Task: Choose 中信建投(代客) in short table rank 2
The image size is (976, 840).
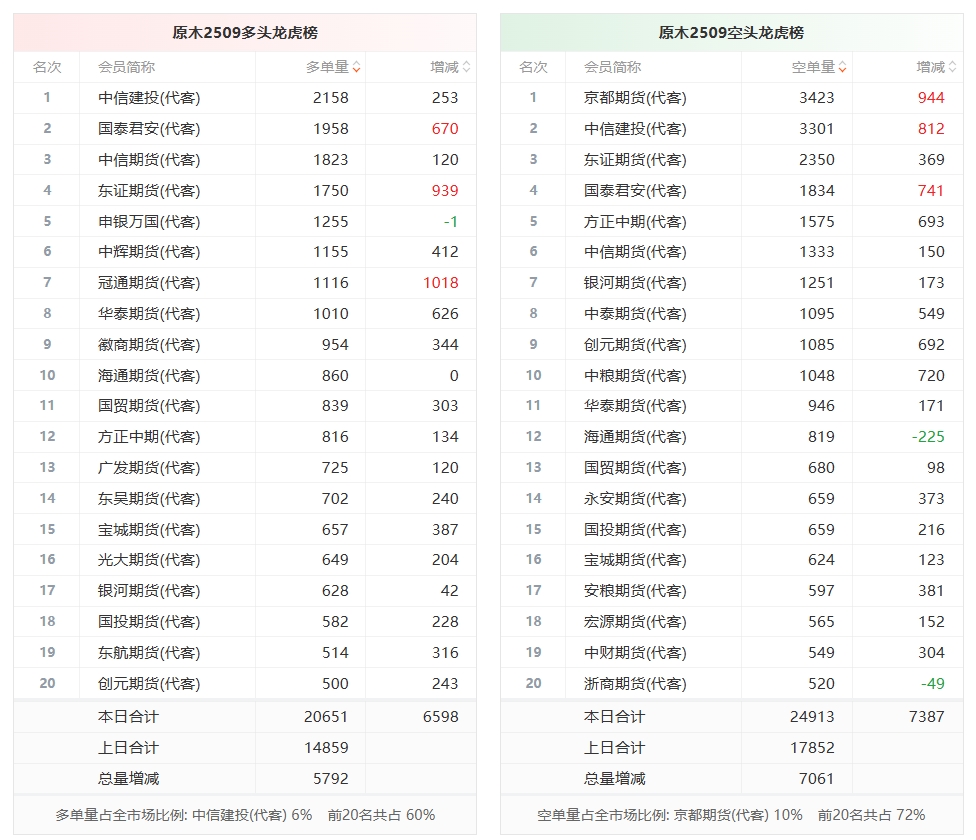Action: (x=635, y=129)
